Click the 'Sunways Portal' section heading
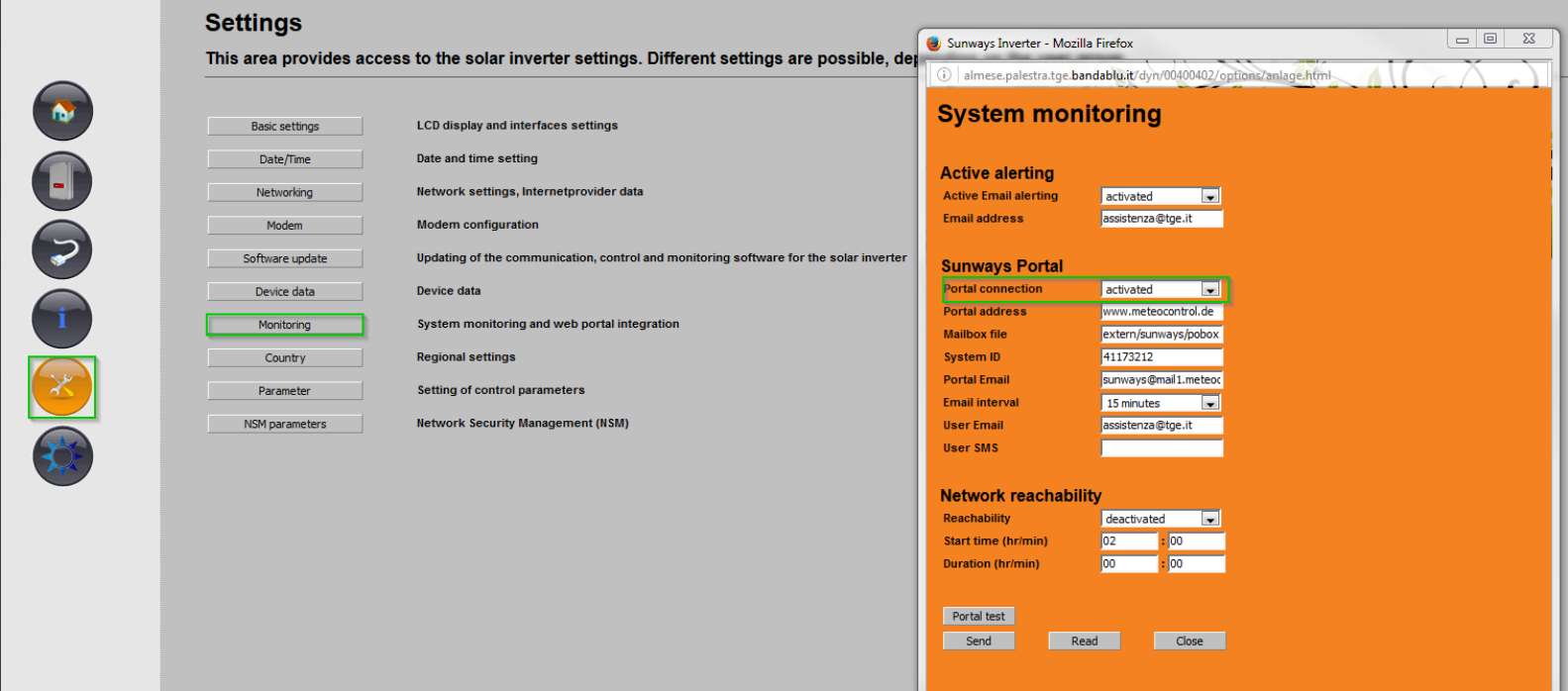1568x691 pixels. pyautogui.click(x=1001, y=266)
